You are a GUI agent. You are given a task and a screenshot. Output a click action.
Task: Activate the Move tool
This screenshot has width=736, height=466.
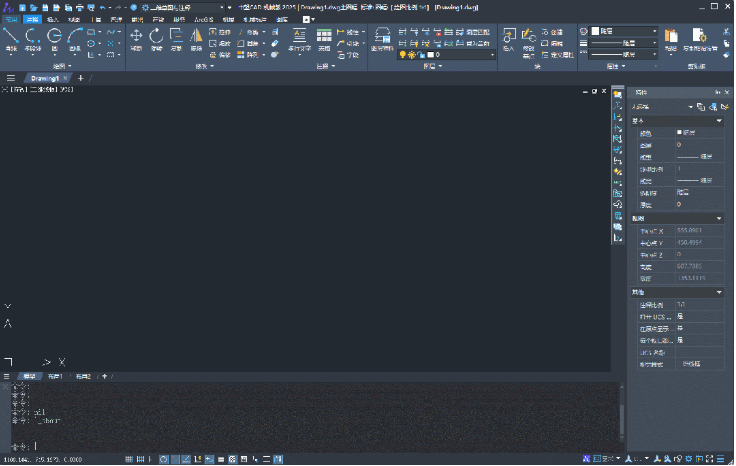pos(137,36)
